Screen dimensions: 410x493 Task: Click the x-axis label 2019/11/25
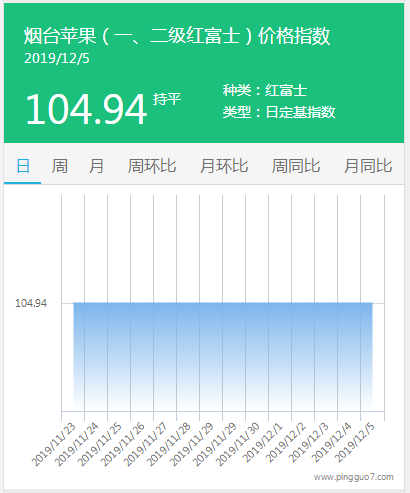click(100, 444)
